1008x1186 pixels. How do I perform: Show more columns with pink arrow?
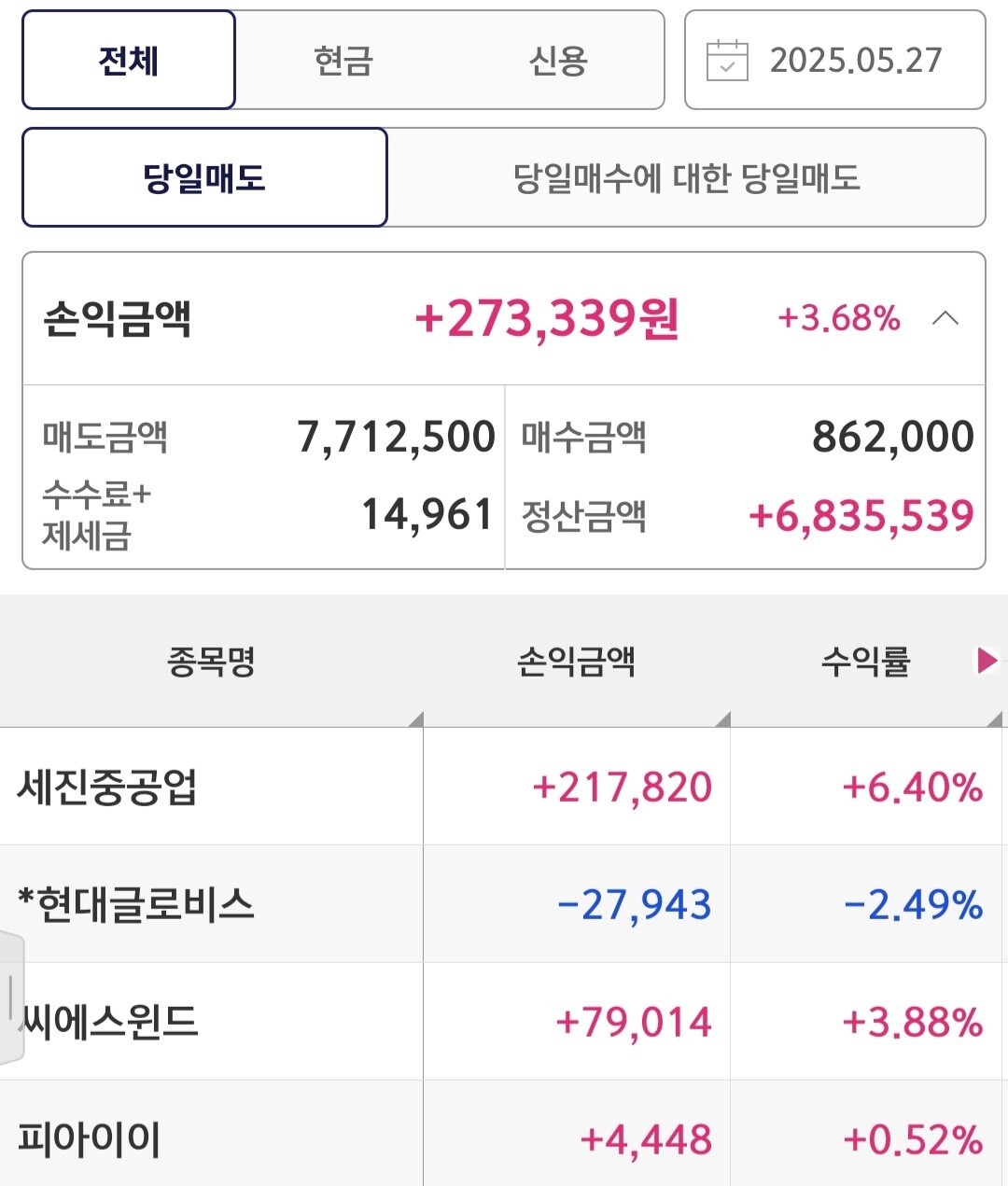[x=986, y=661]
